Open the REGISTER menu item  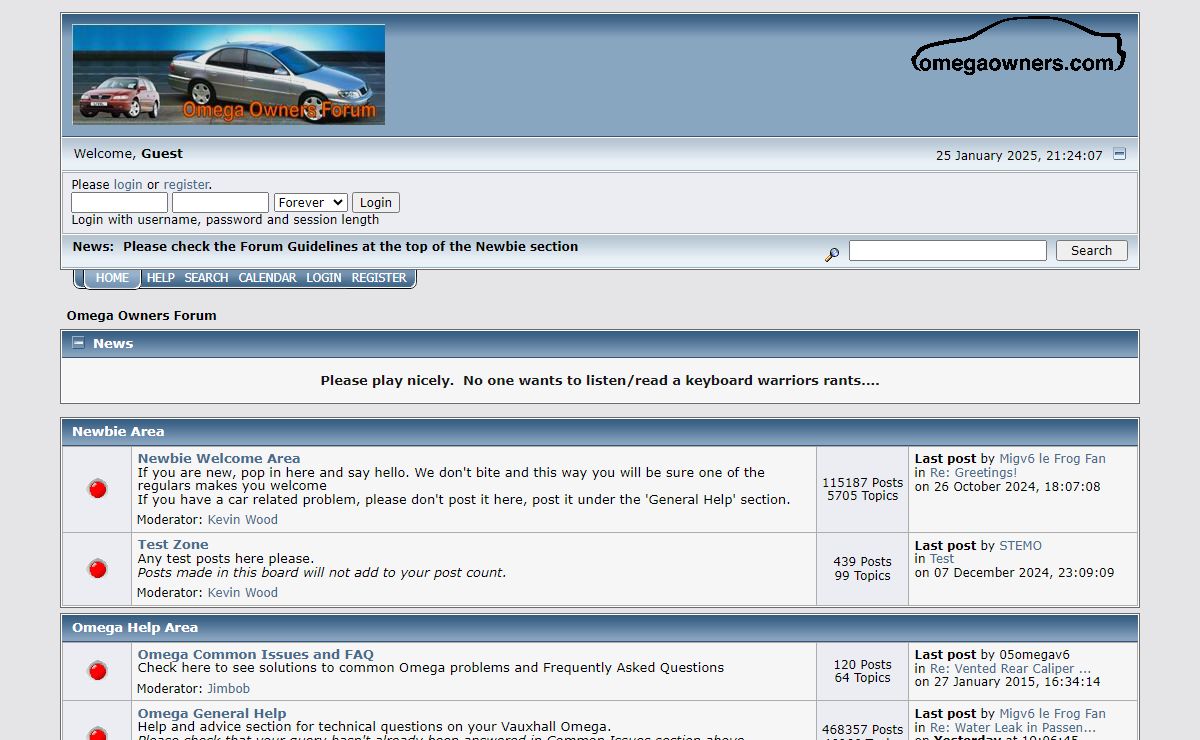[379, 278]
